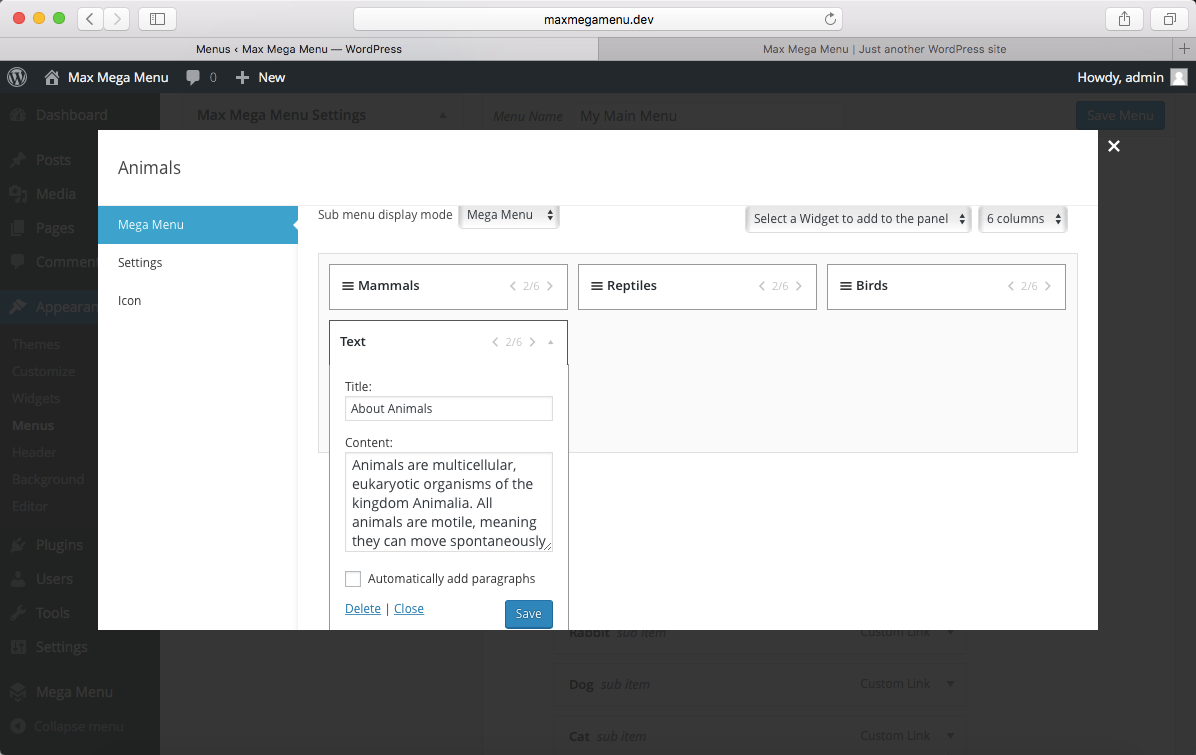The image size is (1196, 755).
Task: Grab the Birds widget drag handle icon
Action: [x=845, y=286]
